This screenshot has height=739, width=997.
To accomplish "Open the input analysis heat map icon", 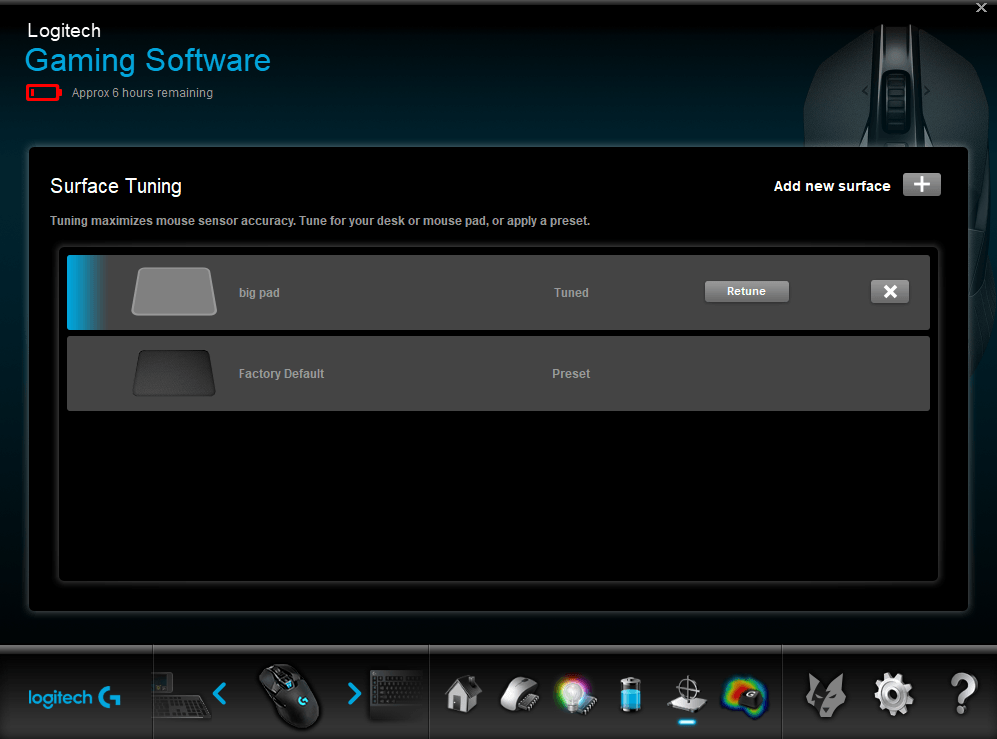I will [x=745, y=696].
